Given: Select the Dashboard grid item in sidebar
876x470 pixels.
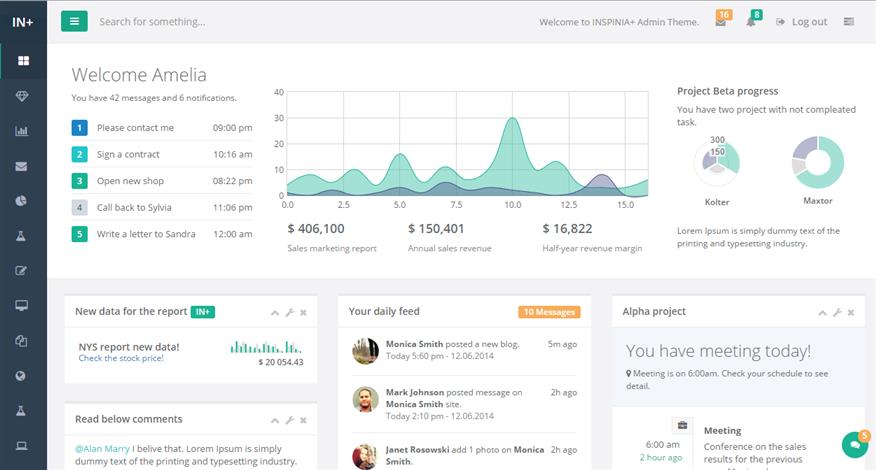Looking at the screenshot, I should pos(22,61).
